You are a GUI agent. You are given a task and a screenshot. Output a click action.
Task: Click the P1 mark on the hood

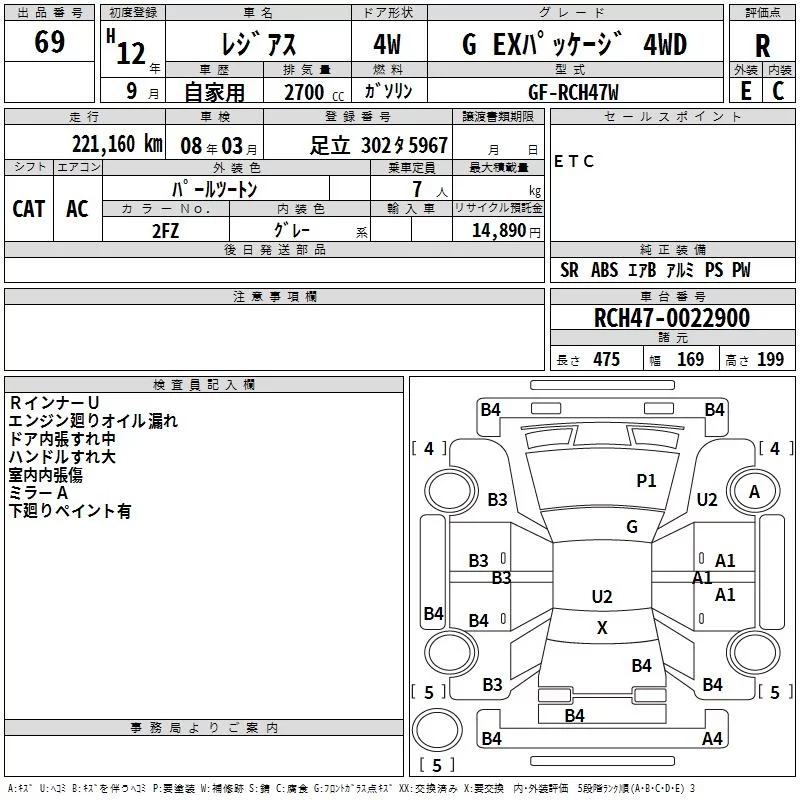646,480
